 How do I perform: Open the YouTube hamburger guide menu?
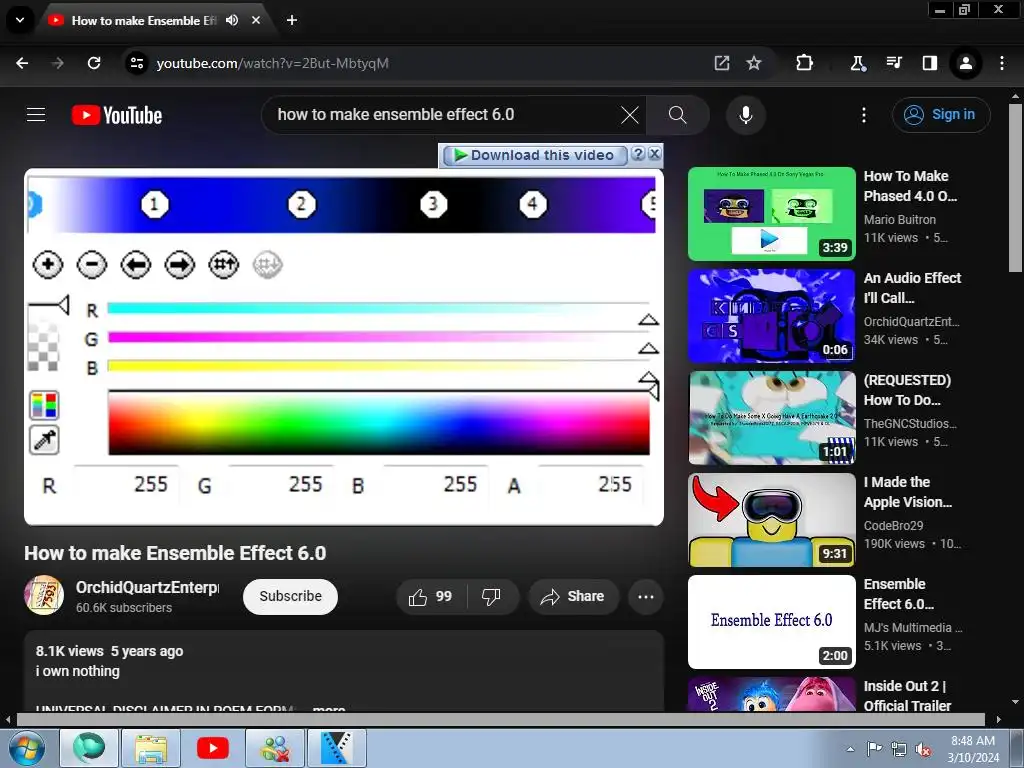pyautogui.click(x=36, y=115)
